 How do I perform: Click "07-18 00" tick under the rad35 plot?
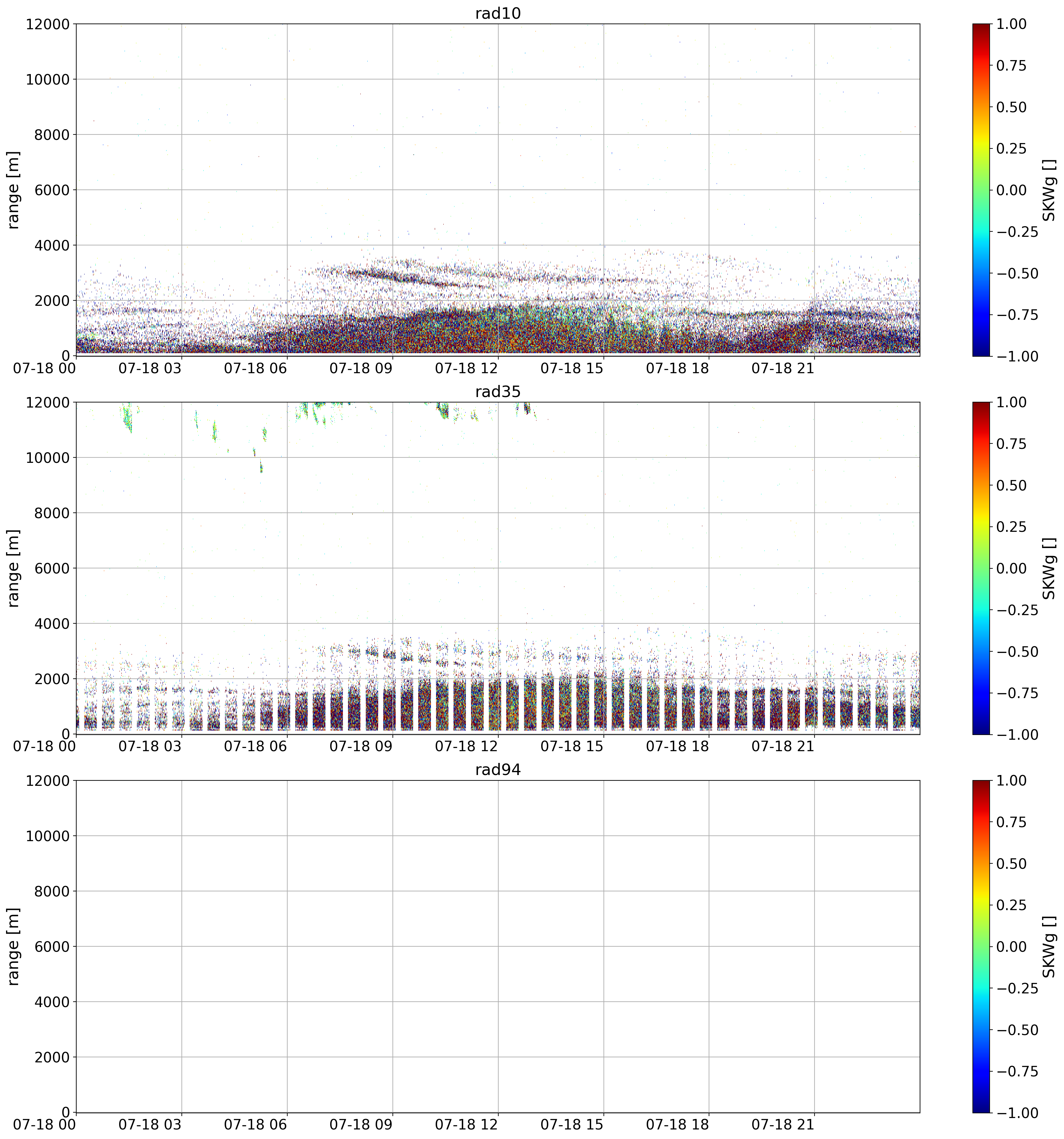[45, 746]
